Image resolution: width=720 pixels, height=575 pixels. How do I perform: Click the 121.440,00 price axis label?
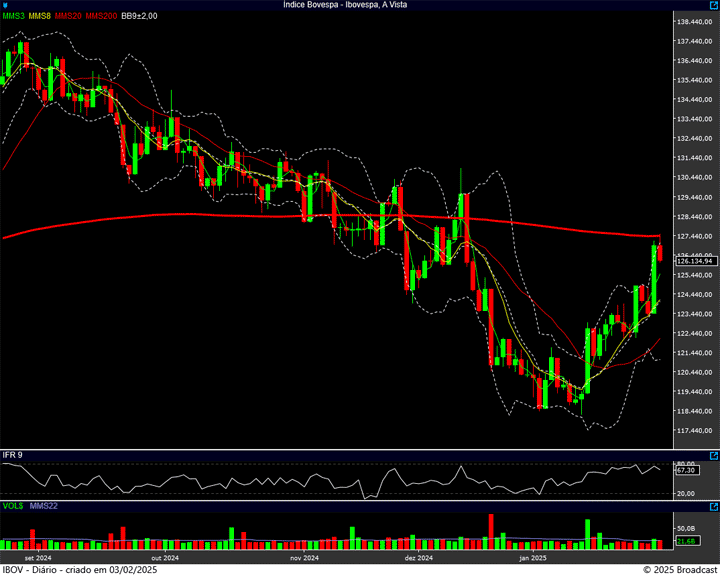(695, 353)
